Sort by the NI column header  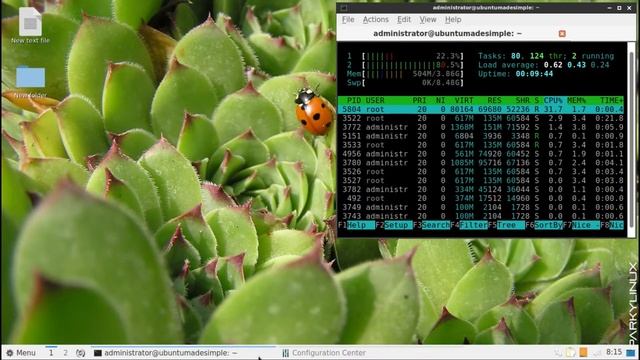click(440, 100)
